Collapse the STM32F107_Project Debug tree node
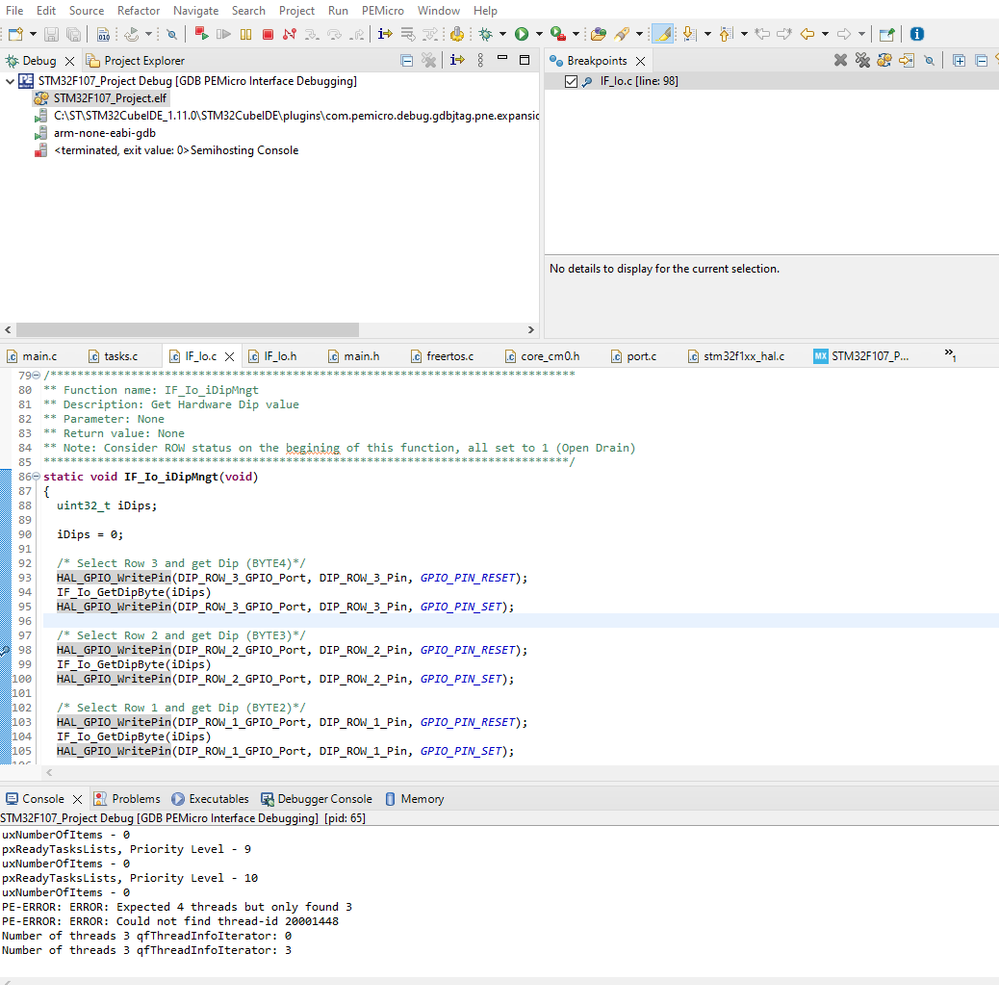Viewport: 999px width, 985px height. coord(10,81)
